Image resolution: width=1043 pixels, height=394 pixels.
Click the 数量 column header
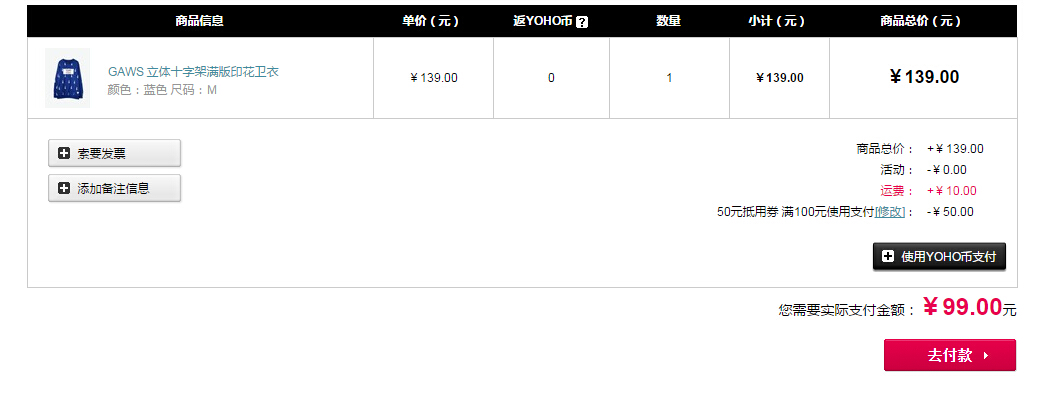pyautogui.click(x=669, y=21)
